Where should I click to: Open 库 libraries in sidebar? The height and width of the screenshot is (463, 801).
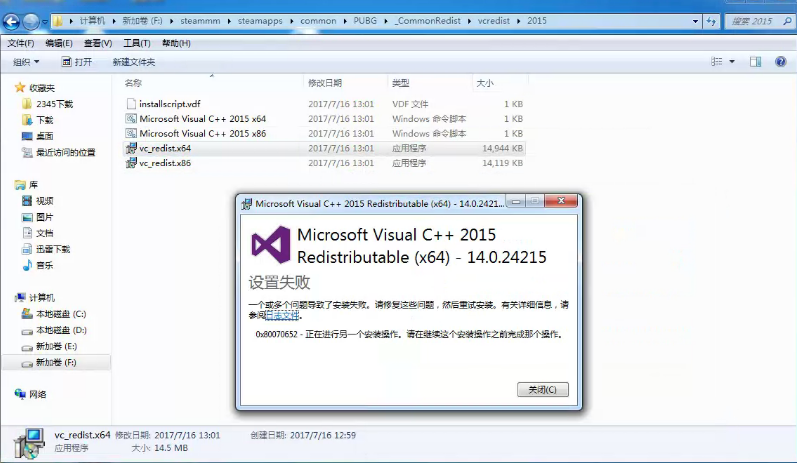[x=33, y=184]
